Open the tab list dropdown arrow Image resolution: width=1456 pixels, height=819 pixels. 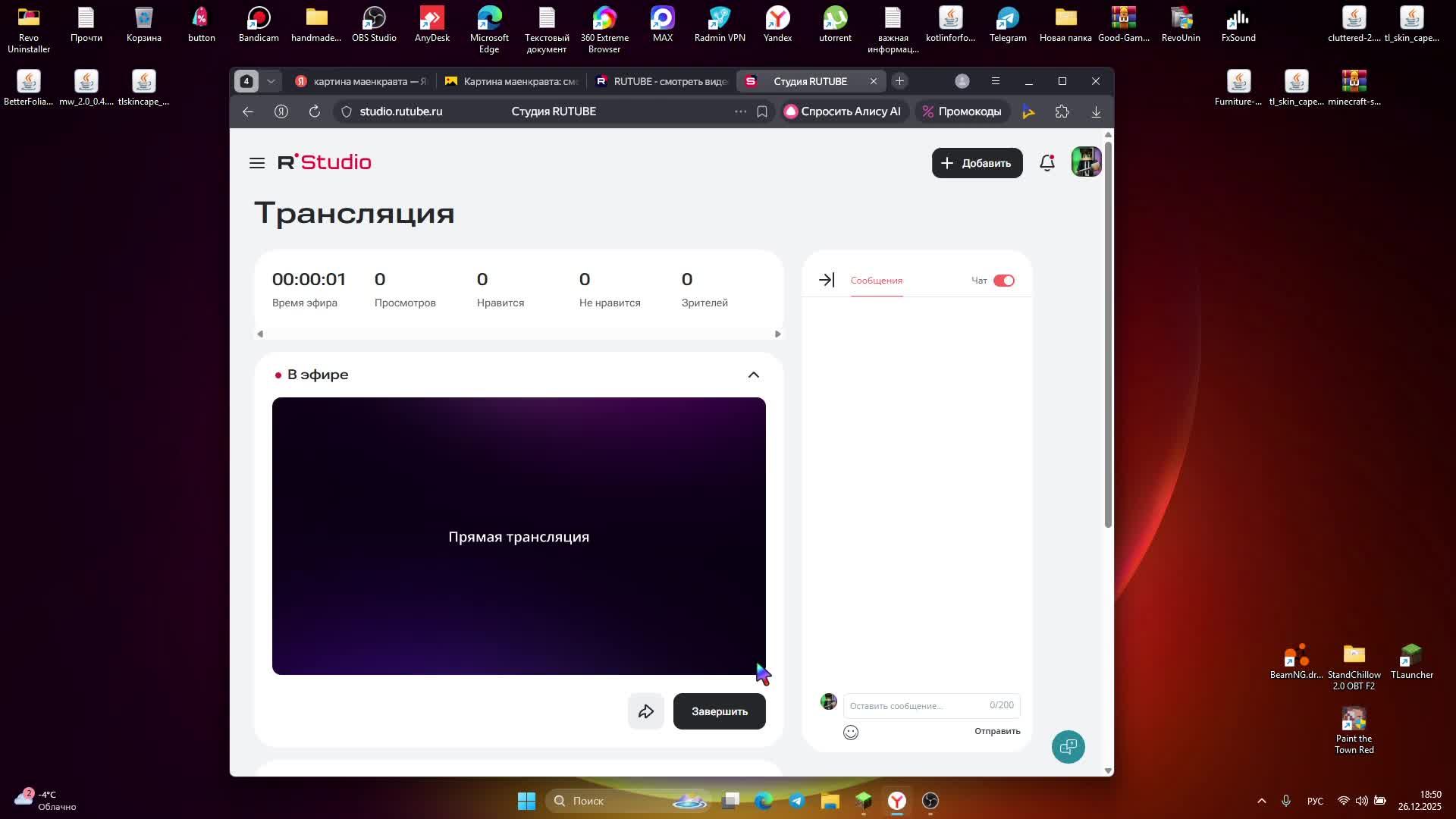271,81
